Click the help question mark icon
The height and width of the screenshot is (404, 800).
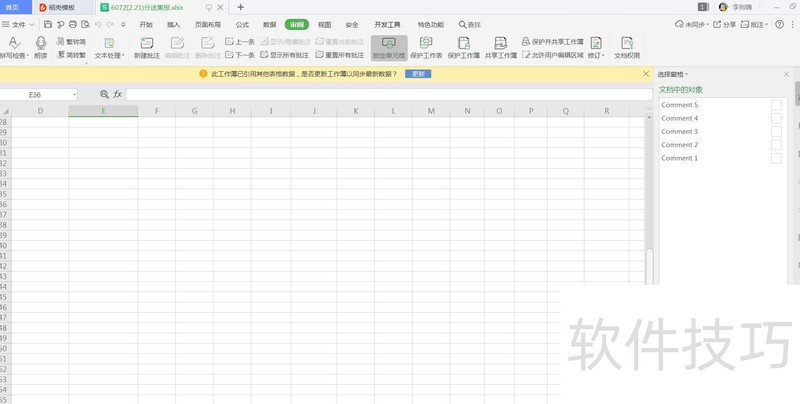point(780,24)
